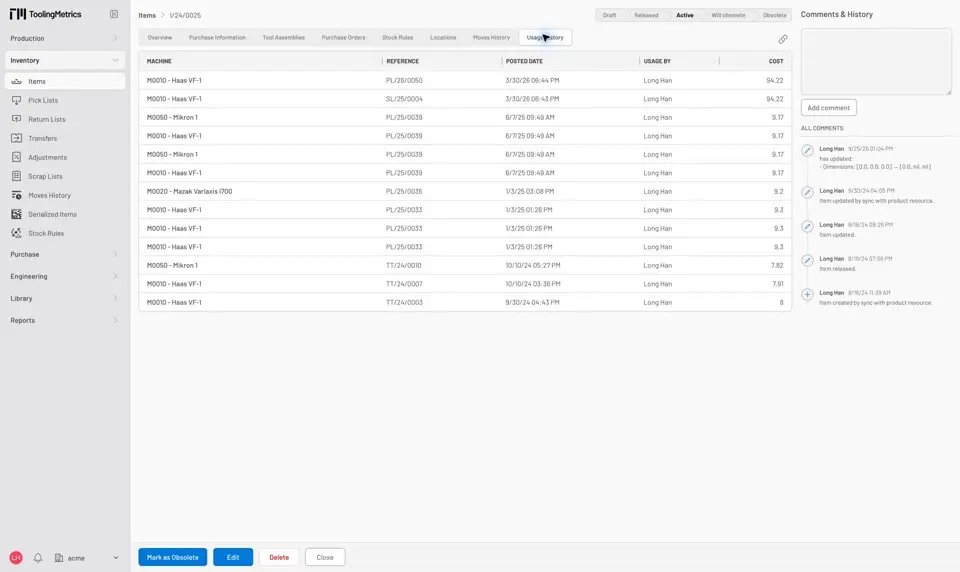Viewport: 960px width, 572px height.
Task: Click reference TT/24/0010
Action: tap(403, 265)
